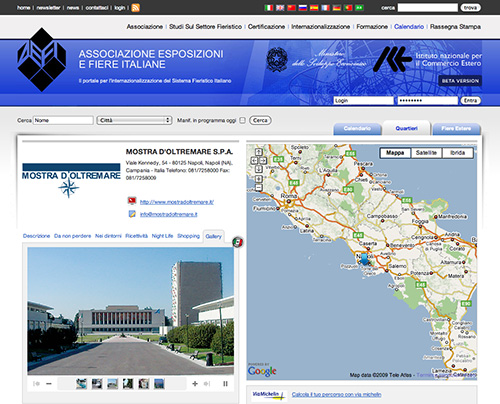Select the green Arabic flag language
The image size is (500, 404).
pyautogui.click(x=359, y=8)
